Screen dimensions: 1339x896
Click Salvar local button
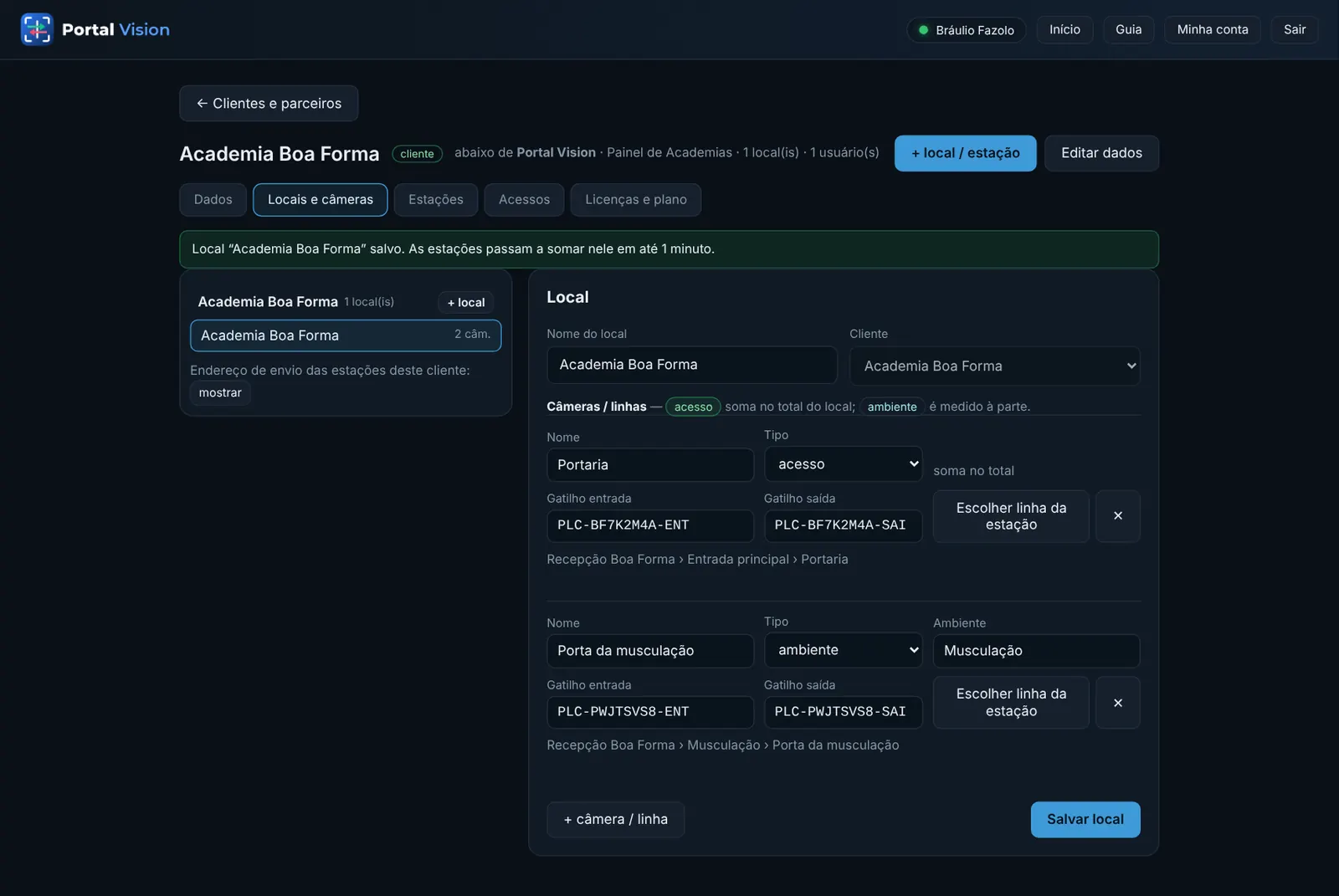1085,820
